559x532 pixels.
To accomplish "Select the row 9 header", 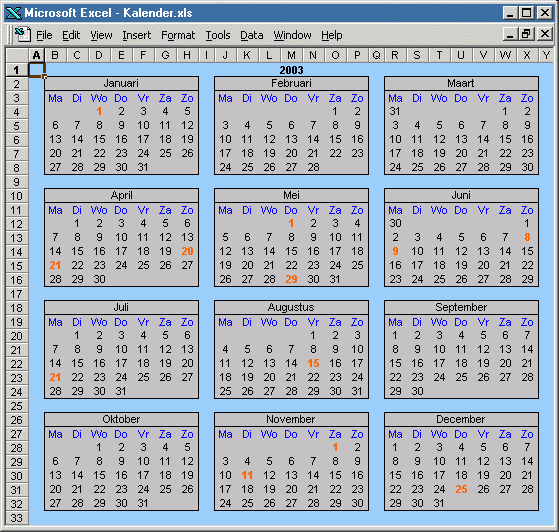I will (x=17, y=182).
